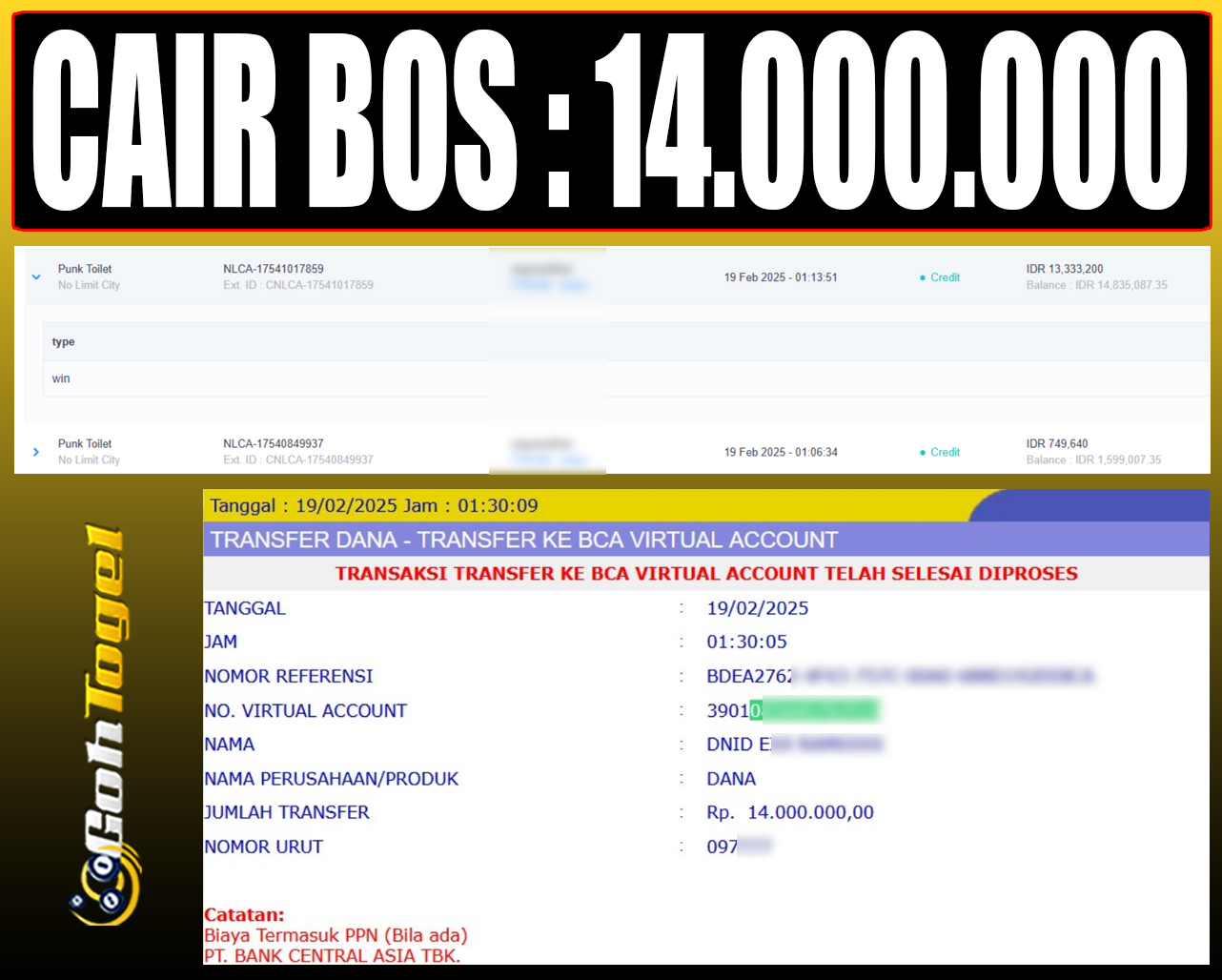
Task: Click the TRANSFER DANA header bar
Action: 523,540
